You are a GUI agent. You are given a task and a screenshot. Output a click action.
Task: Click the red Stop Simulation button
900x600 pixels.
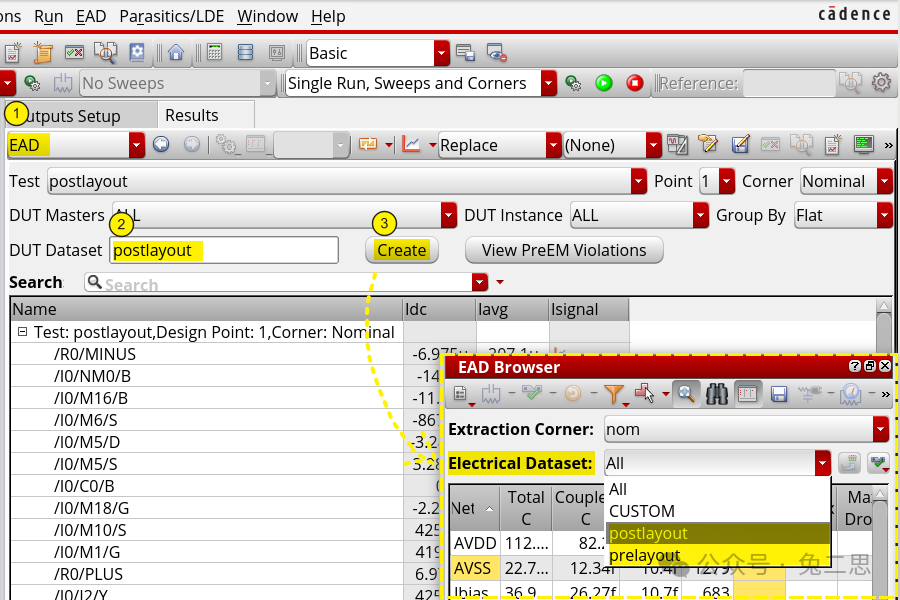(634, 83)
